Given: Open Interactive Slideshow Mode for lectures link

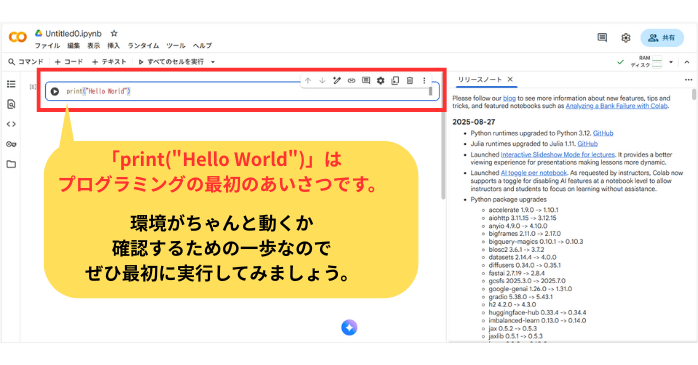Looking at the screenshot, I should (557, 154).
